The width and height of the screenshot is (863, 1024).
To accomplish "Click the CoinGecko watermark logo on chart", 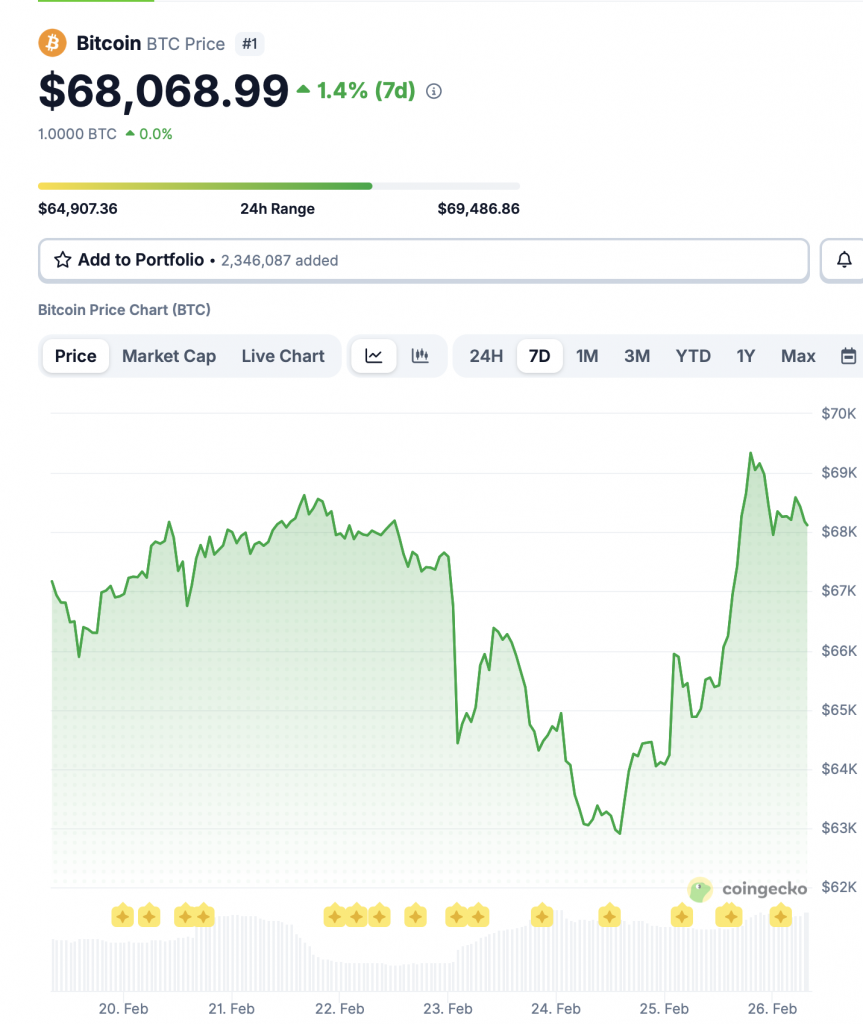I will pos(748,889).
